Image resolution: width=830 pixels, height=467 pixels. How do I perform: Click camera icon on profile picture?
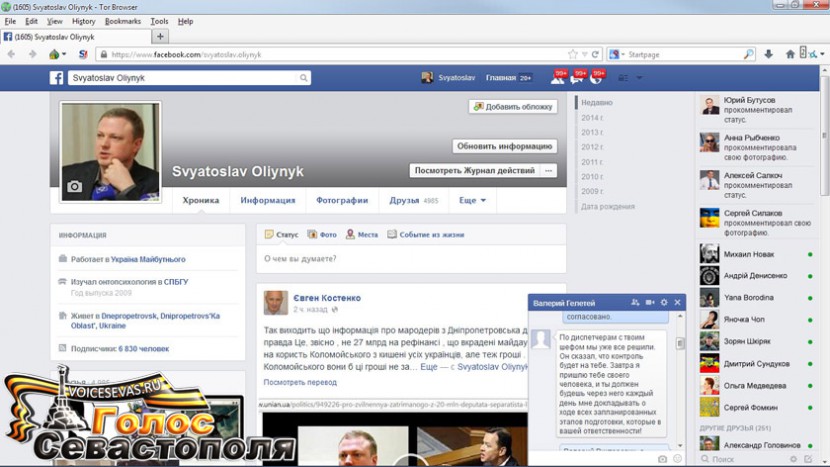74,186
